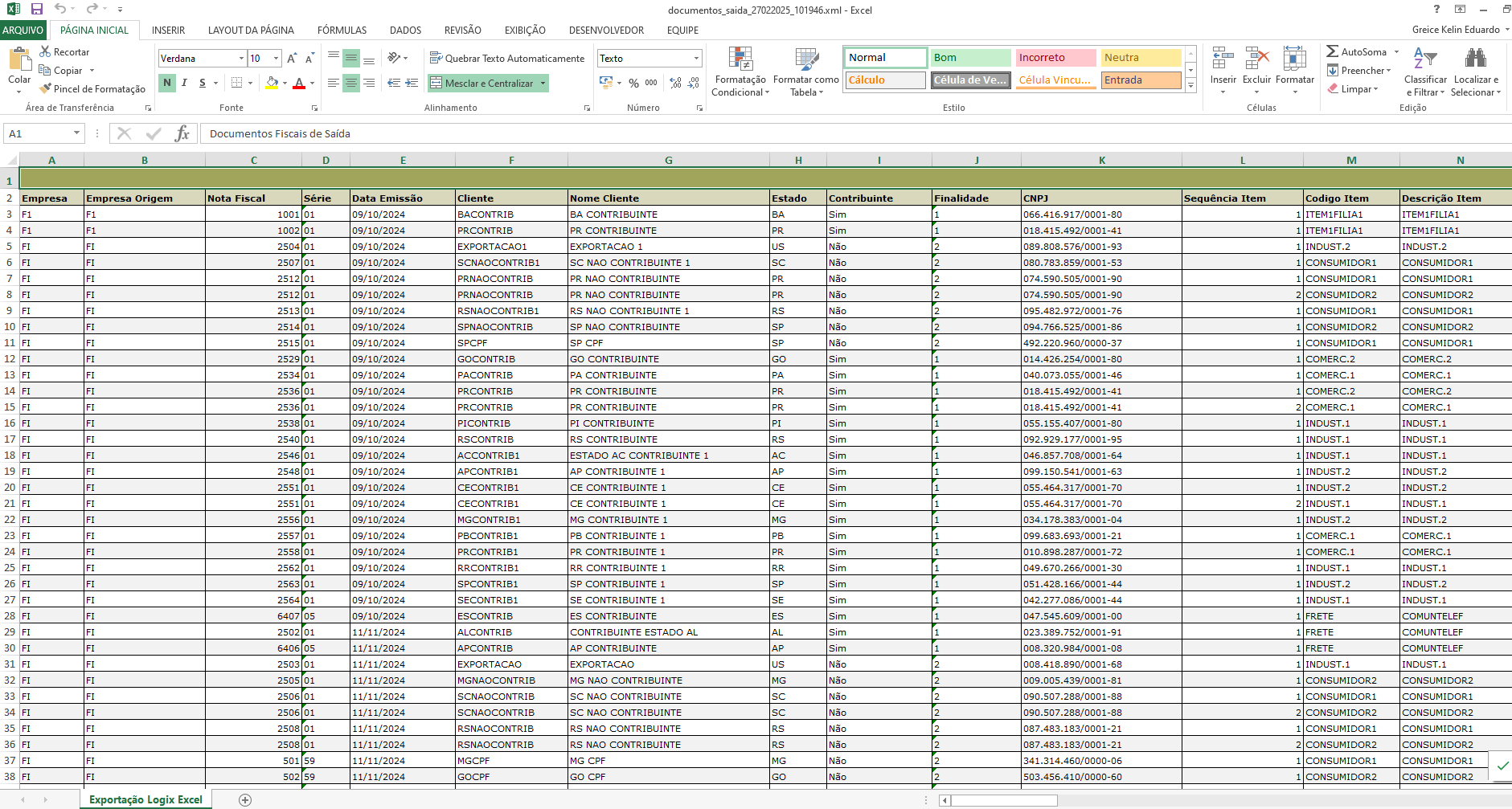
Task: Expand the Name Box A1 dropdown
Action: pos(77,133)
